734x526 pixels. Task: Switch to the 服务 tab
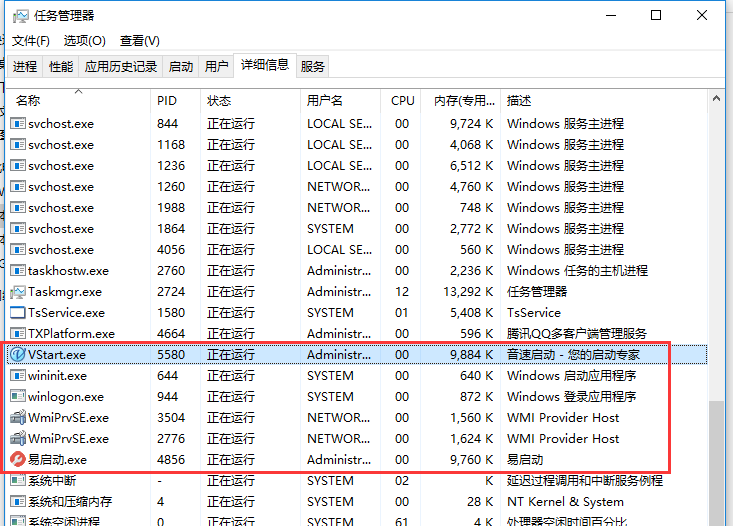(313, 66)
